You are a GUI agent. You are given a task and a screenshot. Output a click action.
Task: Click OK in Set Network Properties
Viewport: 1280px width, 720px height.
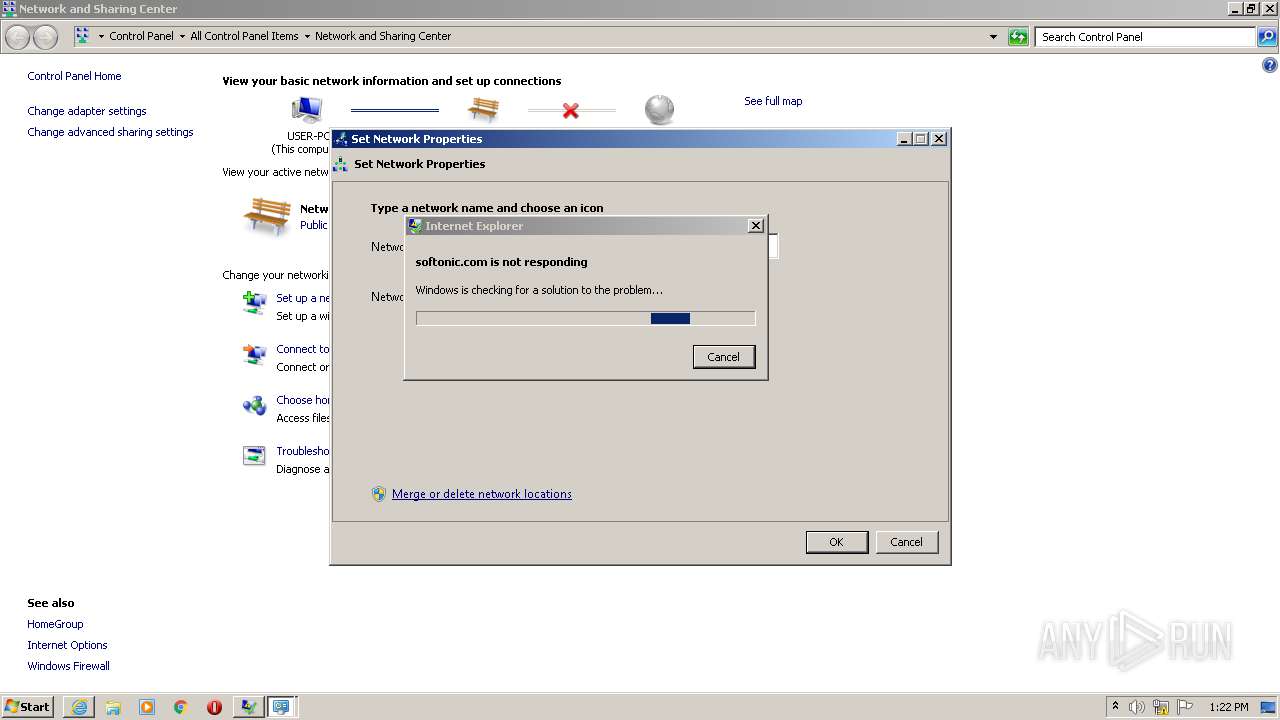pos(836,542)
